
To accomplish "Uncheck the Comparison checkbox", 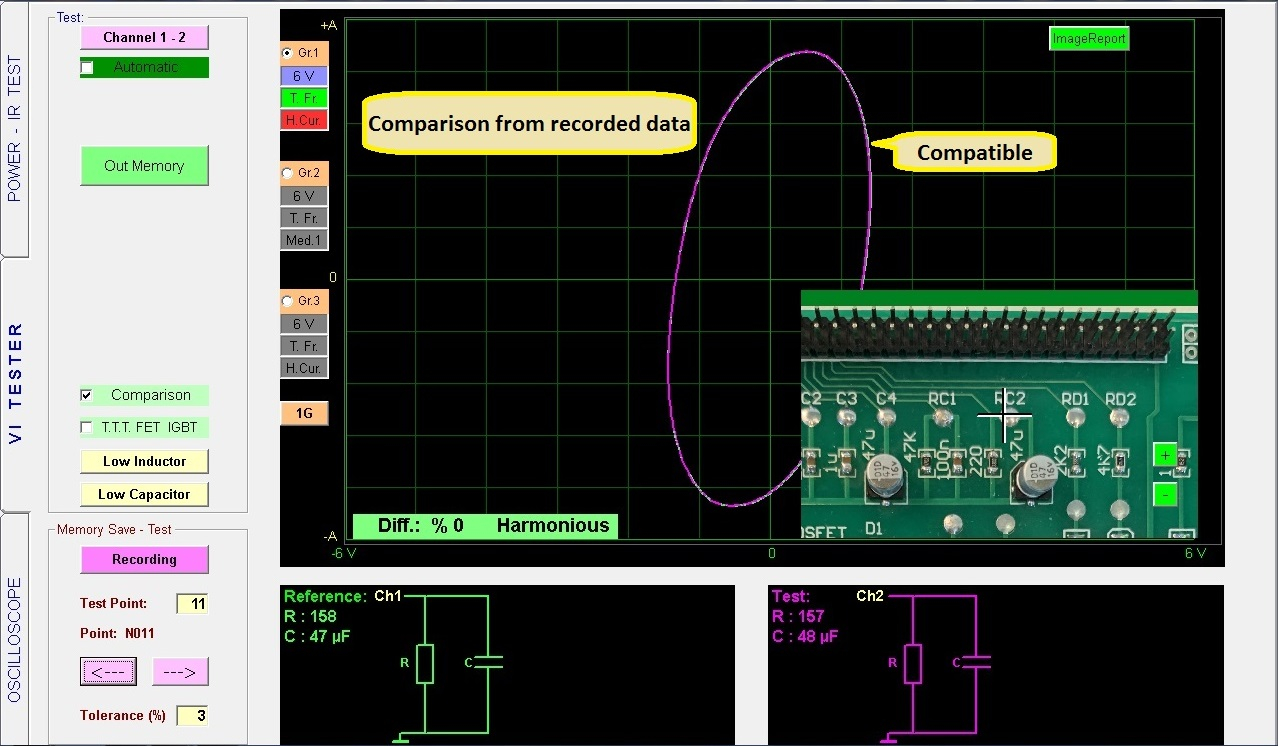I will coord(87,396).
